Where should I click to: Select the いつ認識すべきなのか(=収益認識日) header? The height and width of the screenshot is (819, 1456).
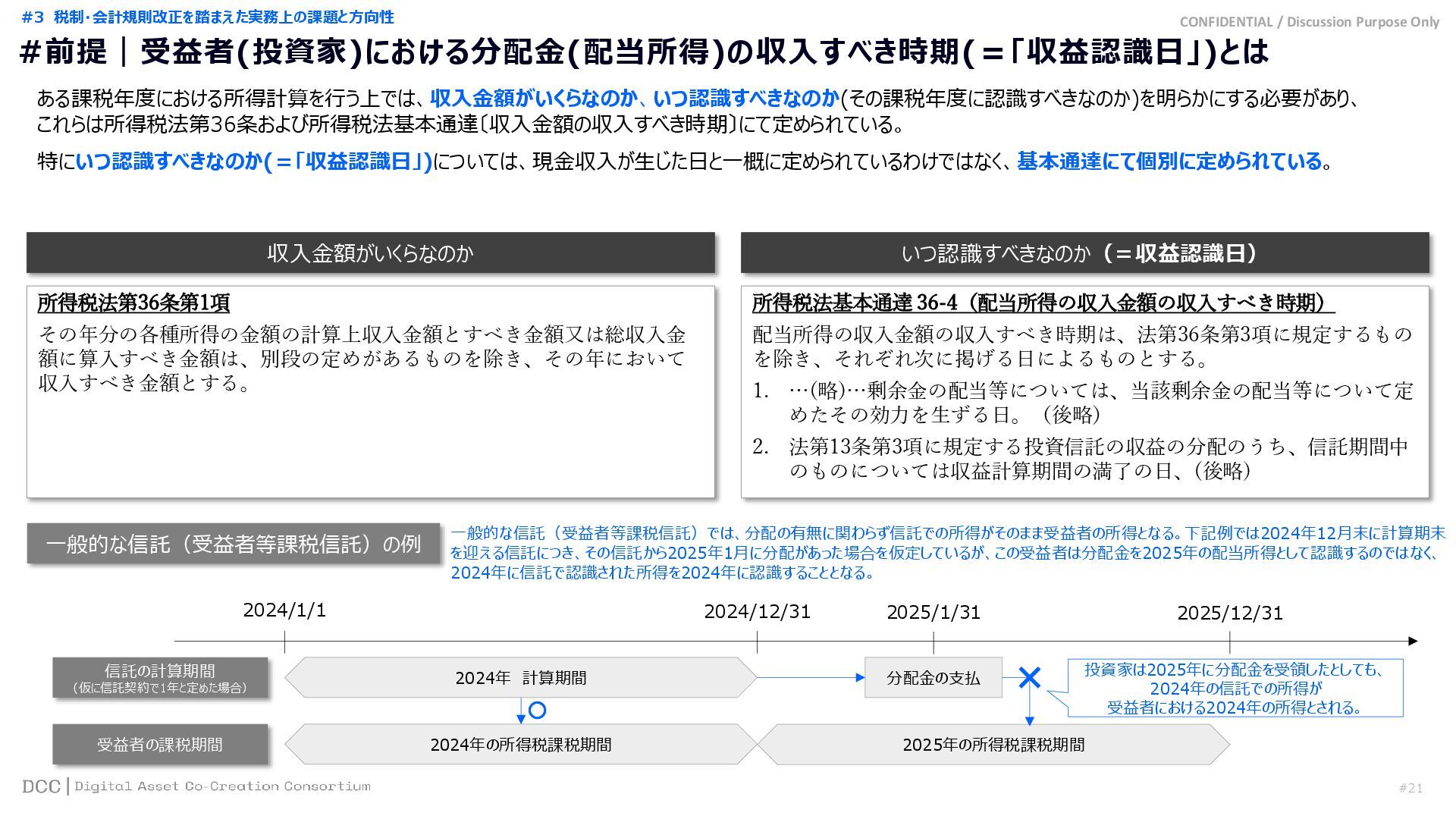pyautogui.click(x=1084, y=253)
